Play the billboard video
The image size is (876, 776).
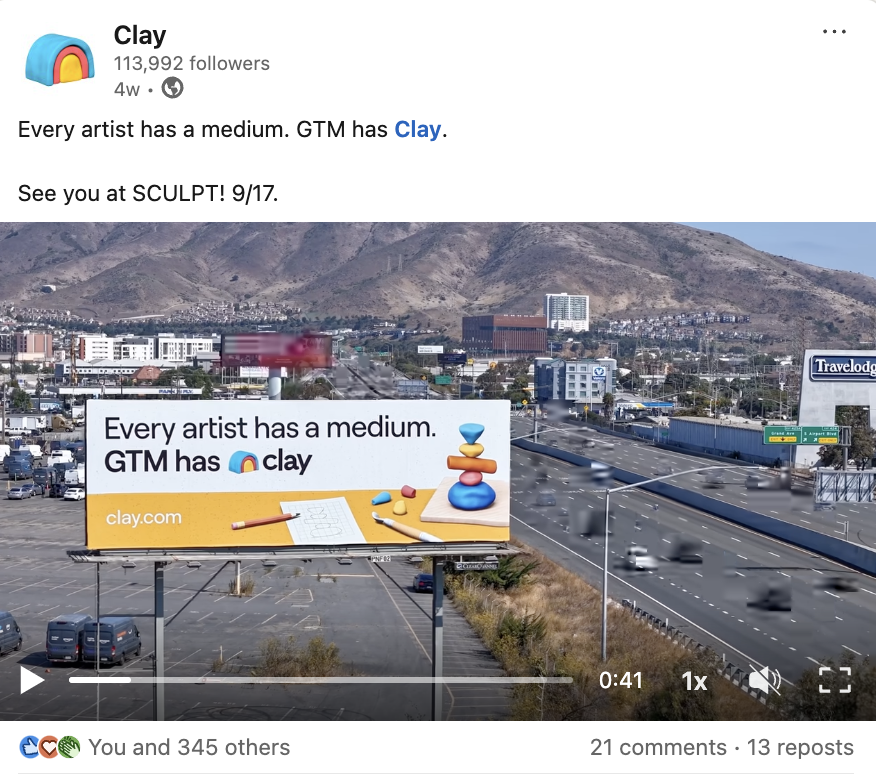tap(32, 680)
